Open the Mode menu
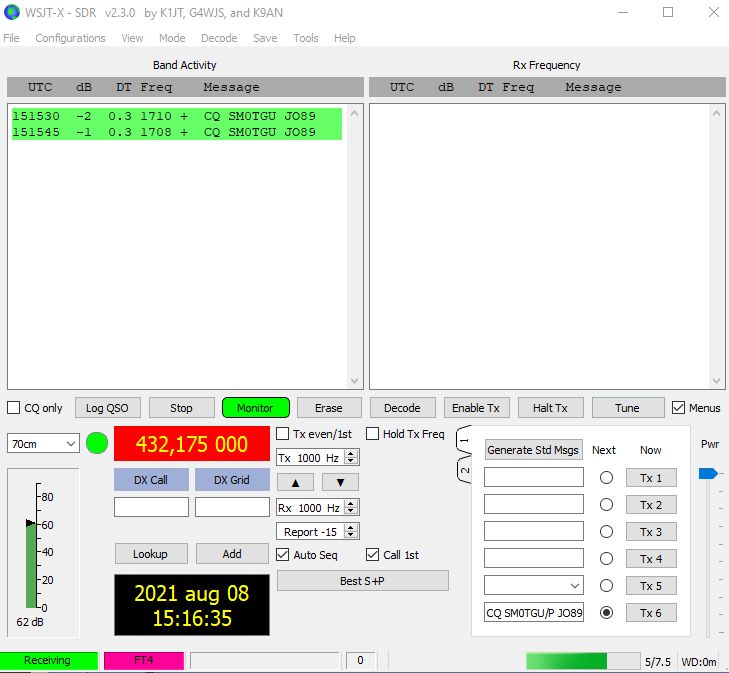Screen dimensions: 729x673 [172, 38]
